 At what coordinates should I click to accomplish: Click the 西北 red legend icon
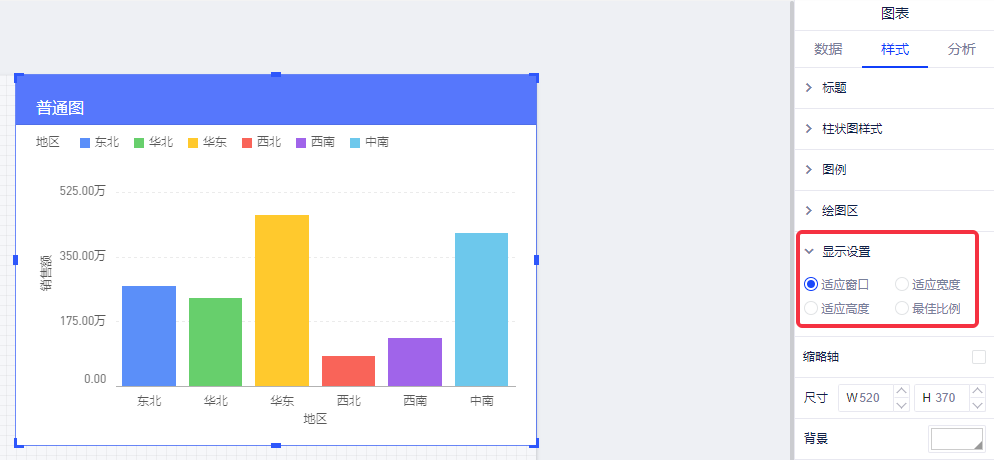[247, 142]
